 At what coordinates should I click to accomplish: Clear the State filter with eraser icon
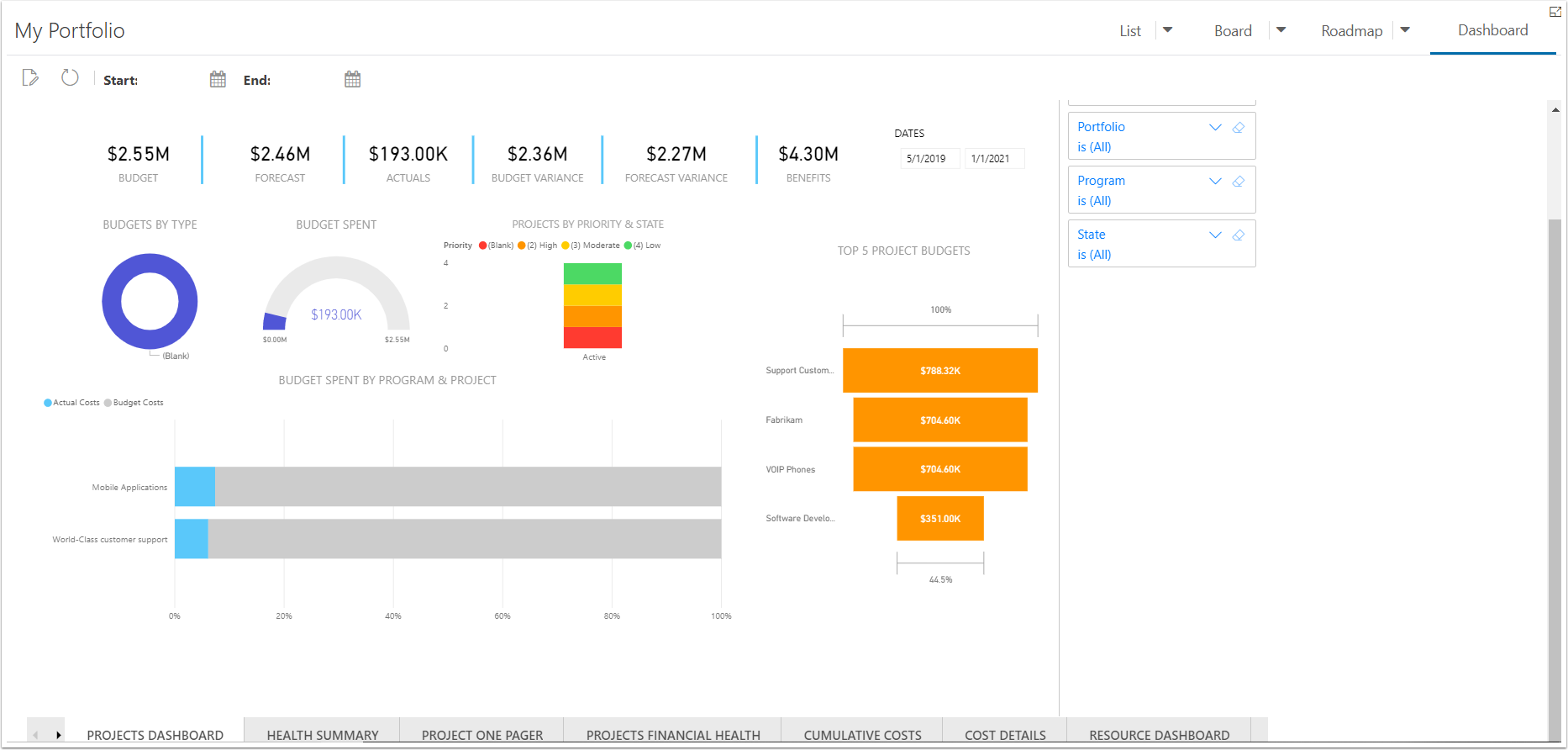click(x=1239, y=235)
